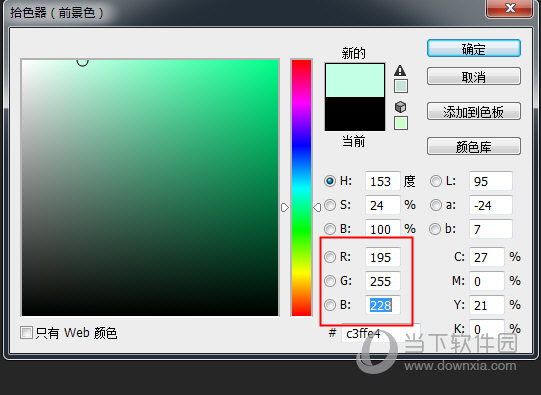541x395 pixels.
Task: Click the Y yellow field showing 21
Action: coord(487,305)
